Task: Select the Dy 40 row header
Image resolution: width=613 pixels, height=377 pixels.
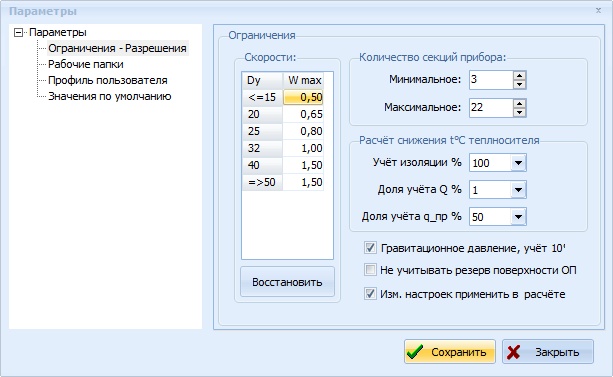Action: click(262, 165)
